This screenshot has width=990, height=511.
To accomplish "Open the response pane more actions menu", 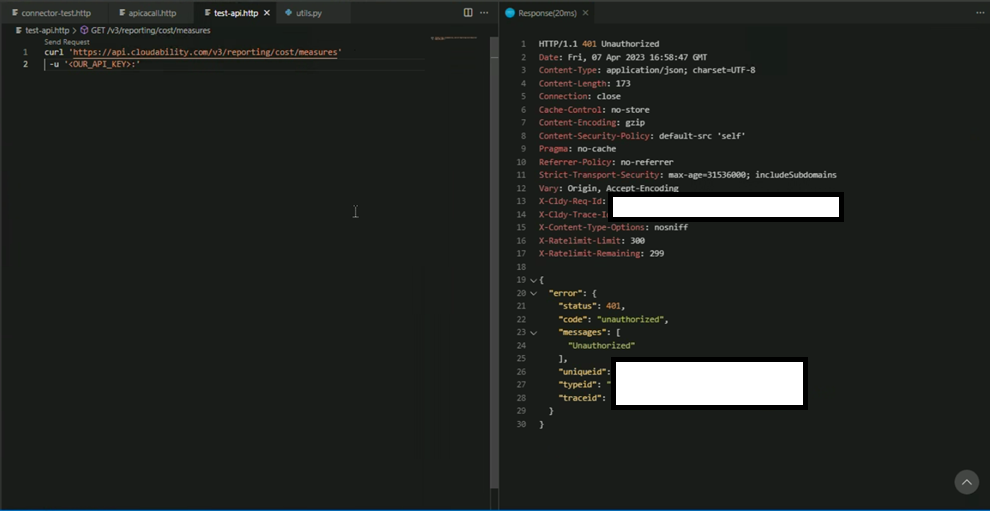I will point(978,13).
